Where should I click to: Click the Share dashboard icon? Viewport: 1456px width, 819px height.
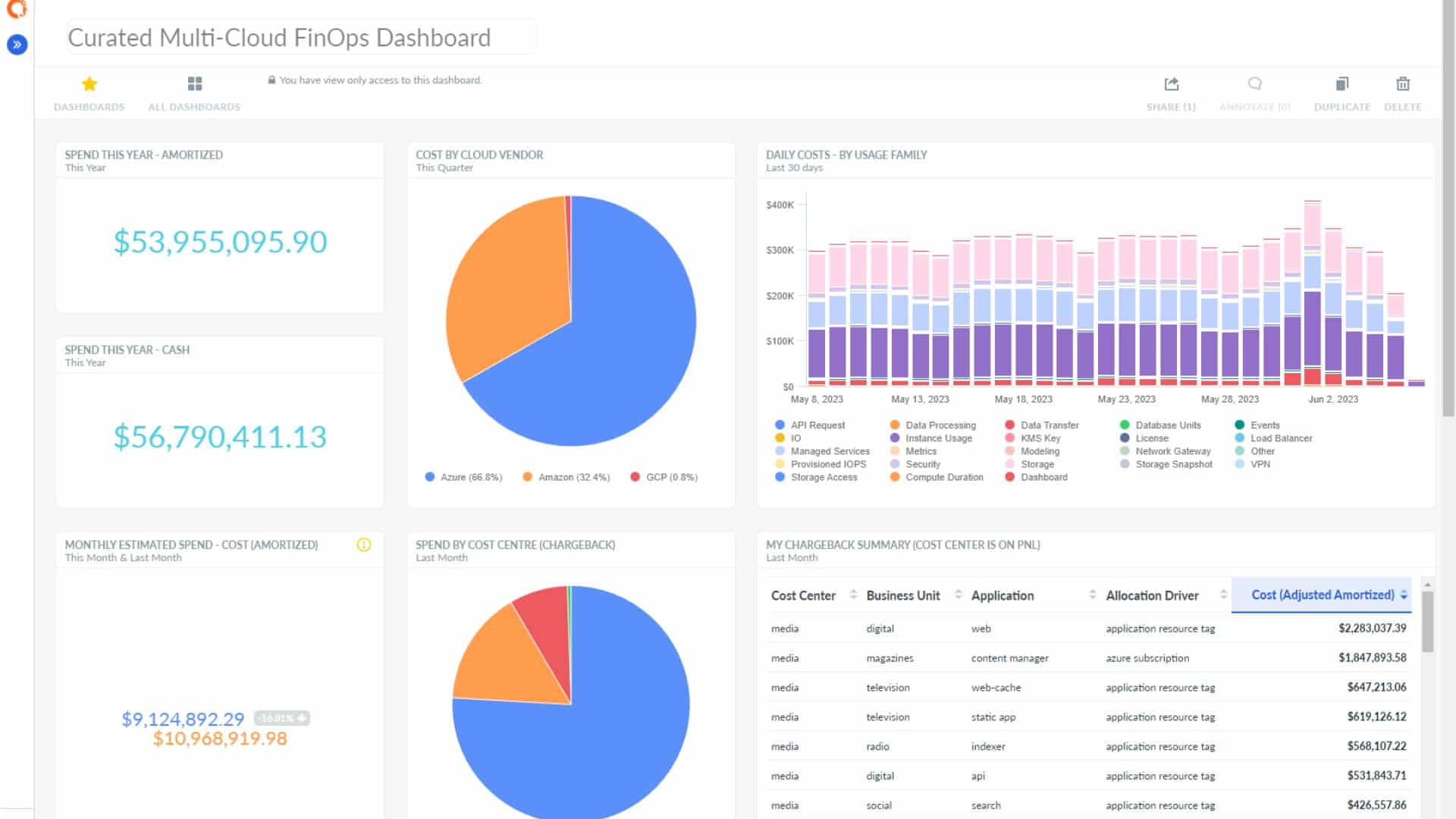point(1171,84)
